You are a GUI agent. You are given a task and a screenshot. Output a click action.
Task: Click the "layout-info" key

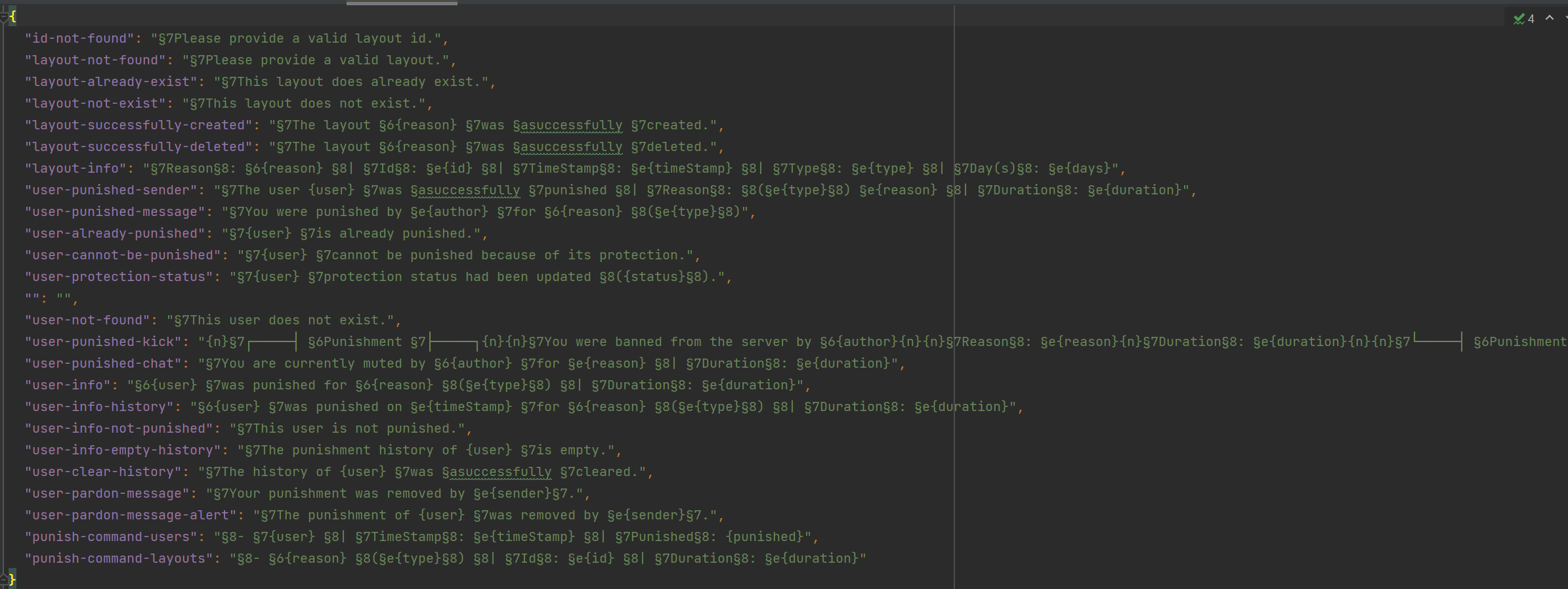click(x=75, y=169)
